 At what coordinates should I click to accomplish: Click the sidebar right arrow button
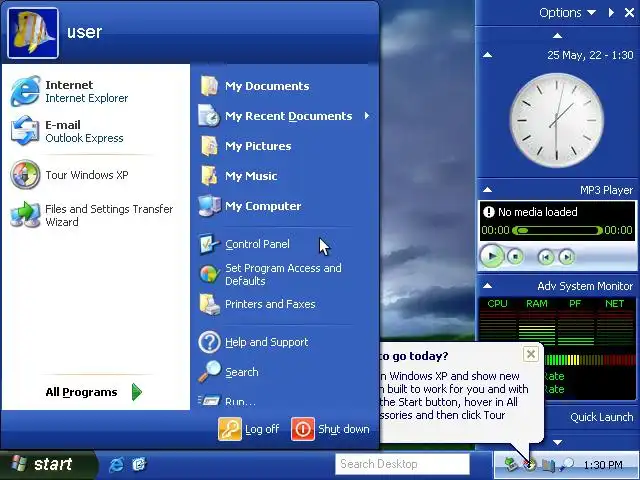pyautogui.click(x=611, y=13)
